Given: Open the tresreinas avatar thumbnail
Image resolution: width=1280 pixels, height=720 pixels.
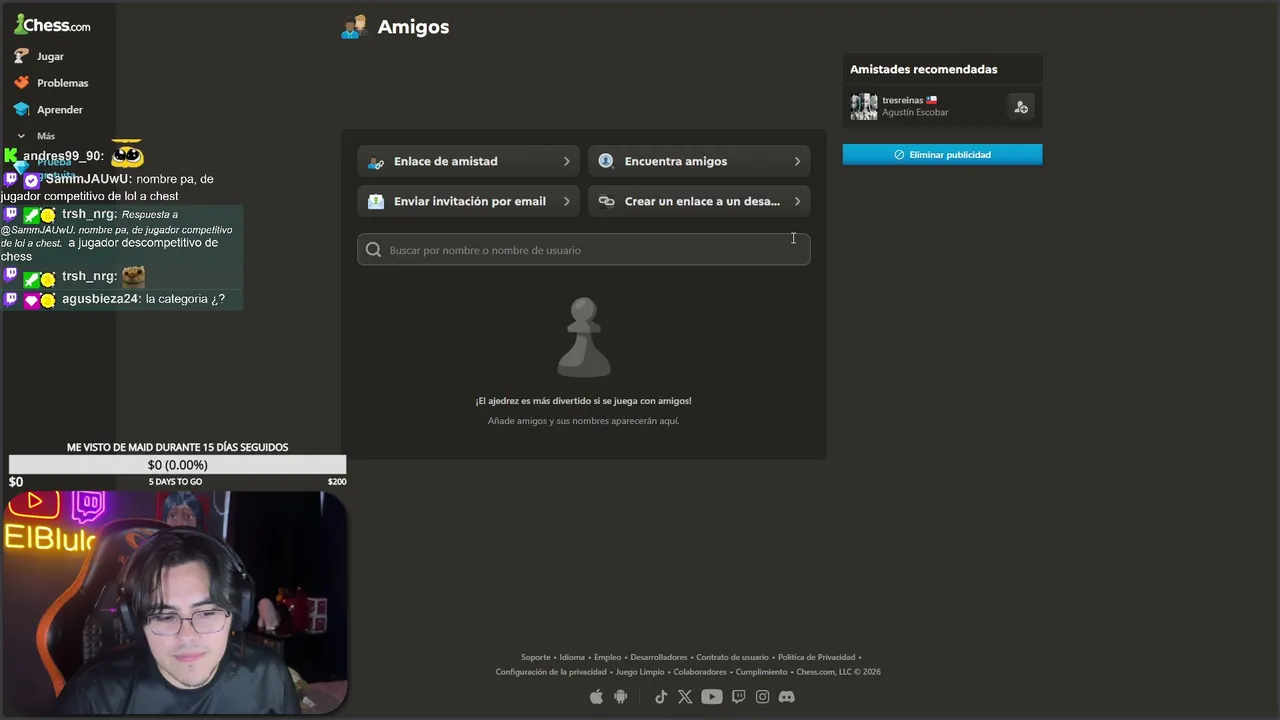Looking at the screenshot, I should (x=864, y=106).
